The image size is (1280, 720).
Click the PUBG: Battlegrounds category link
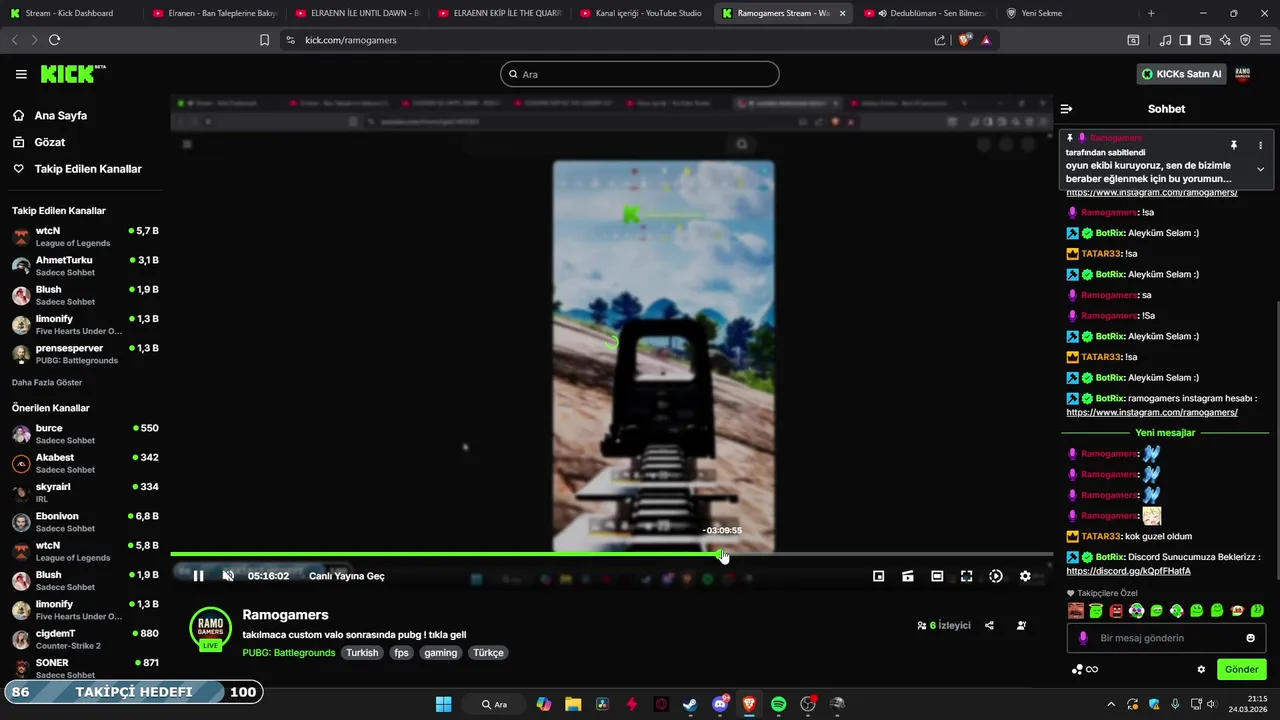[x=289, y=653]
